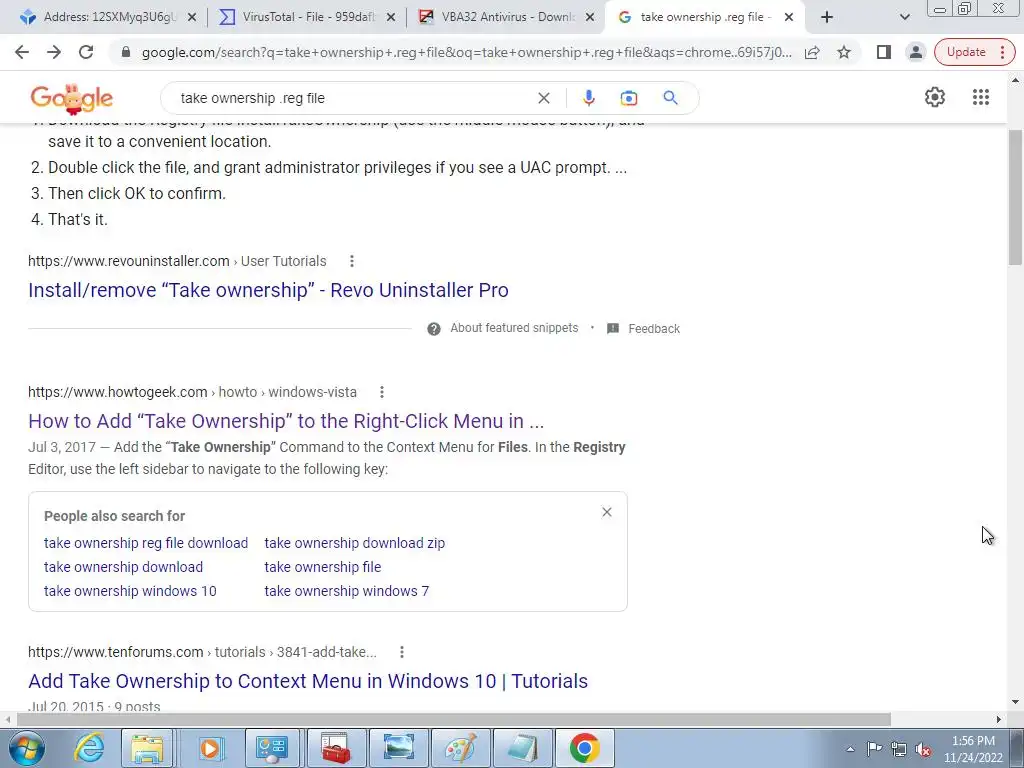This screenshot has width=1024, height=768.
Task: Click the vertical scrollbar thumb
Action: pyautogui.click(x=1016, y=197)
